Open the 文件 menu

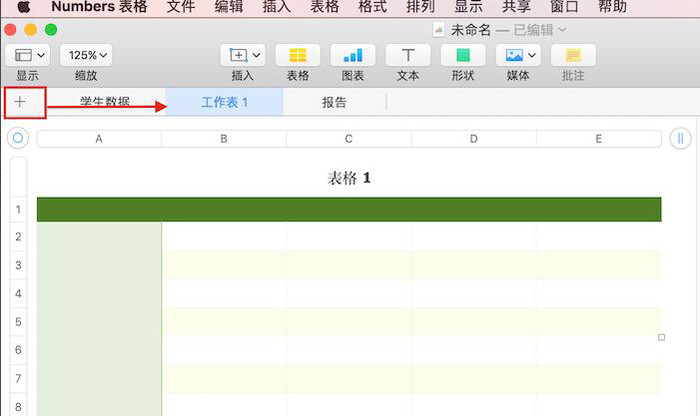click(x=181, y=6)
